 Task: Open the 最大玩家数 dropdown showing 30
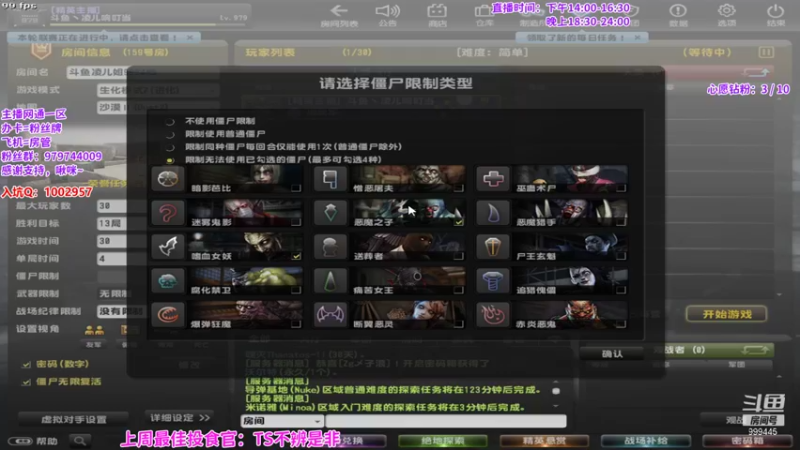112,206
